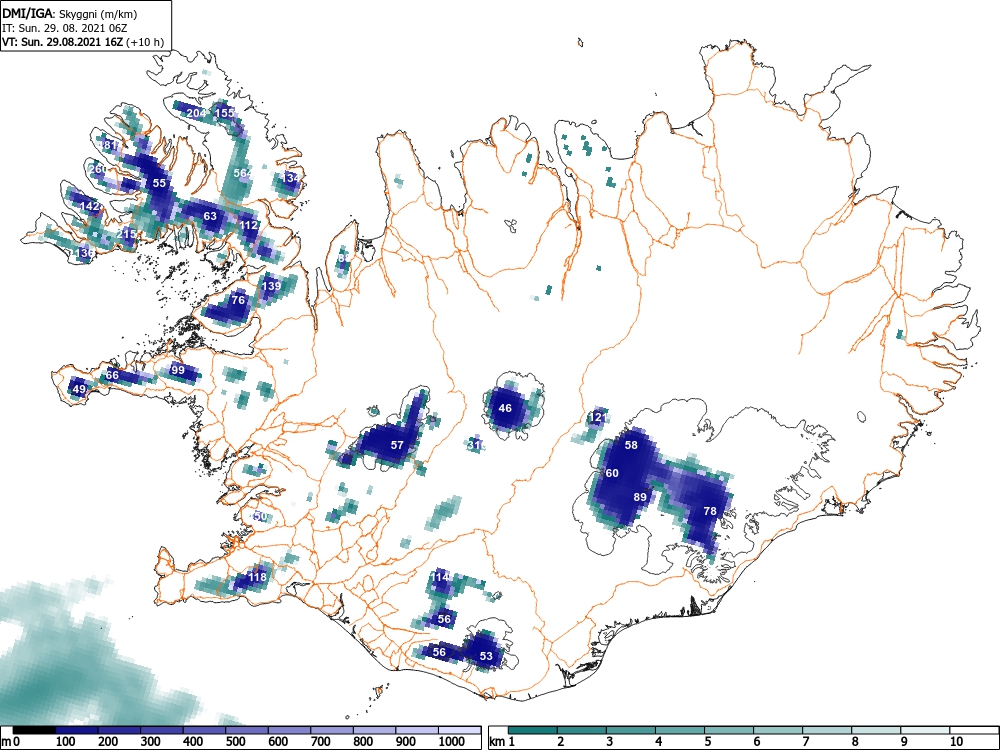The height and width of the screenshot is (750, 1000).
Task: Select the valid time line 'VT: Sun. 29.08.2021 16Z'
Action: (64, 42)
